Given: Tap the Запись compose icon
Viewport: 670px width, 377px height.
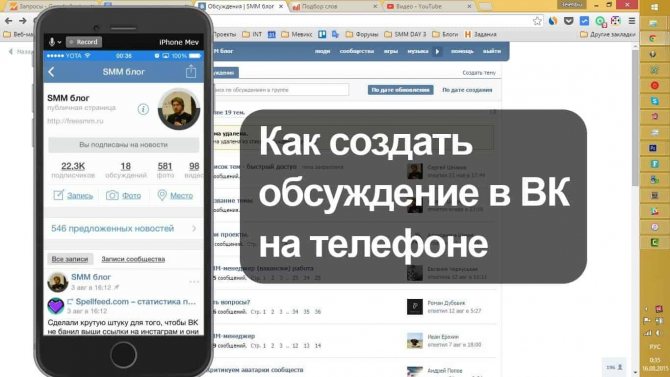Looking at the screenshot, I should click(x=58, y=195).
